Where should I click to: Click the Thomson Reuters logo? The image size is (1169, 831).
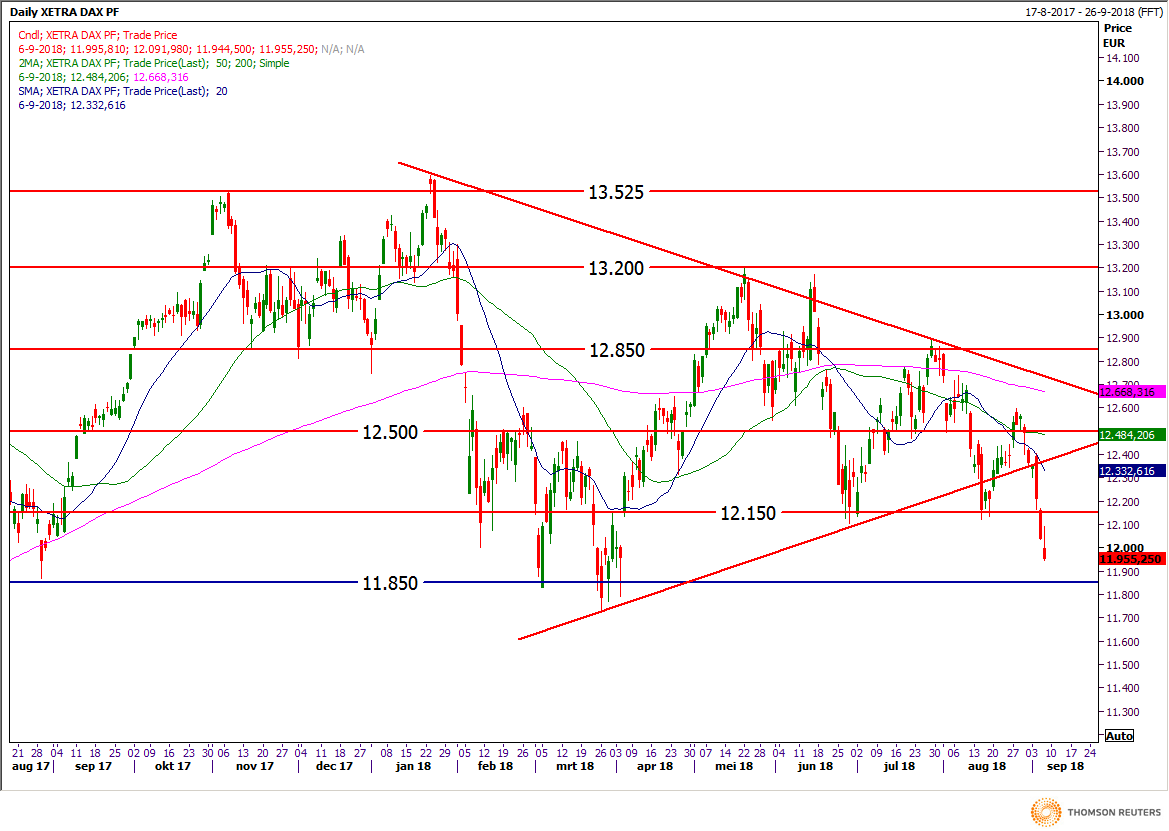click(x=1095, y=812)
